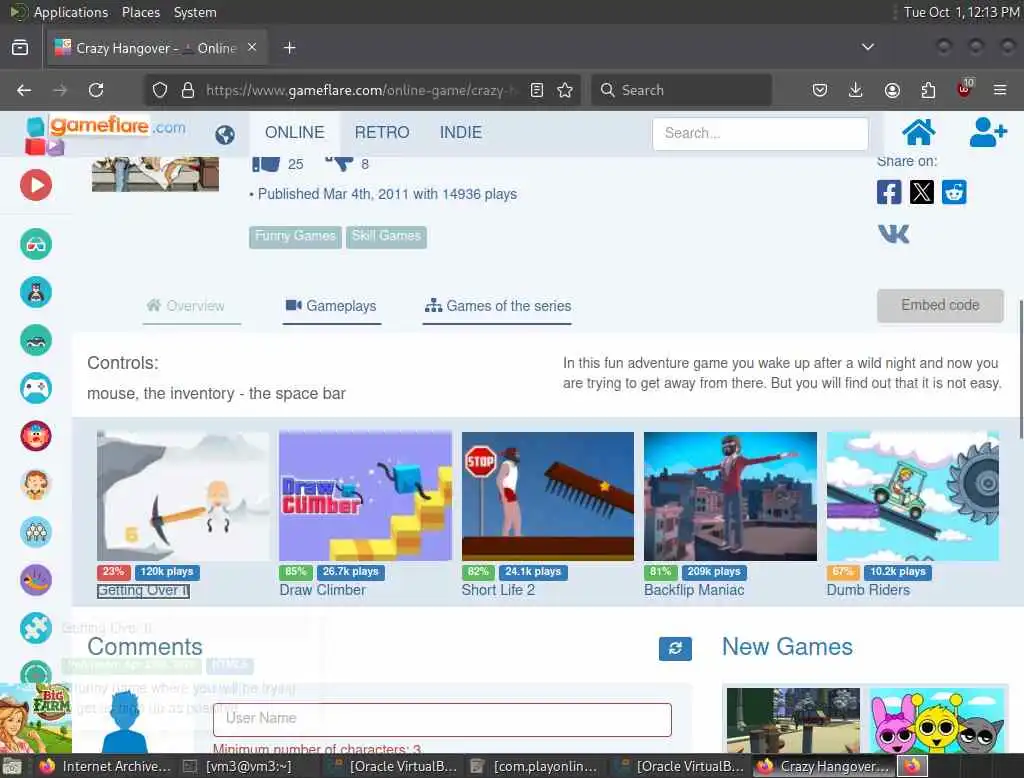
Task: Click the thumbs down dislike icon
Action: 340,163
